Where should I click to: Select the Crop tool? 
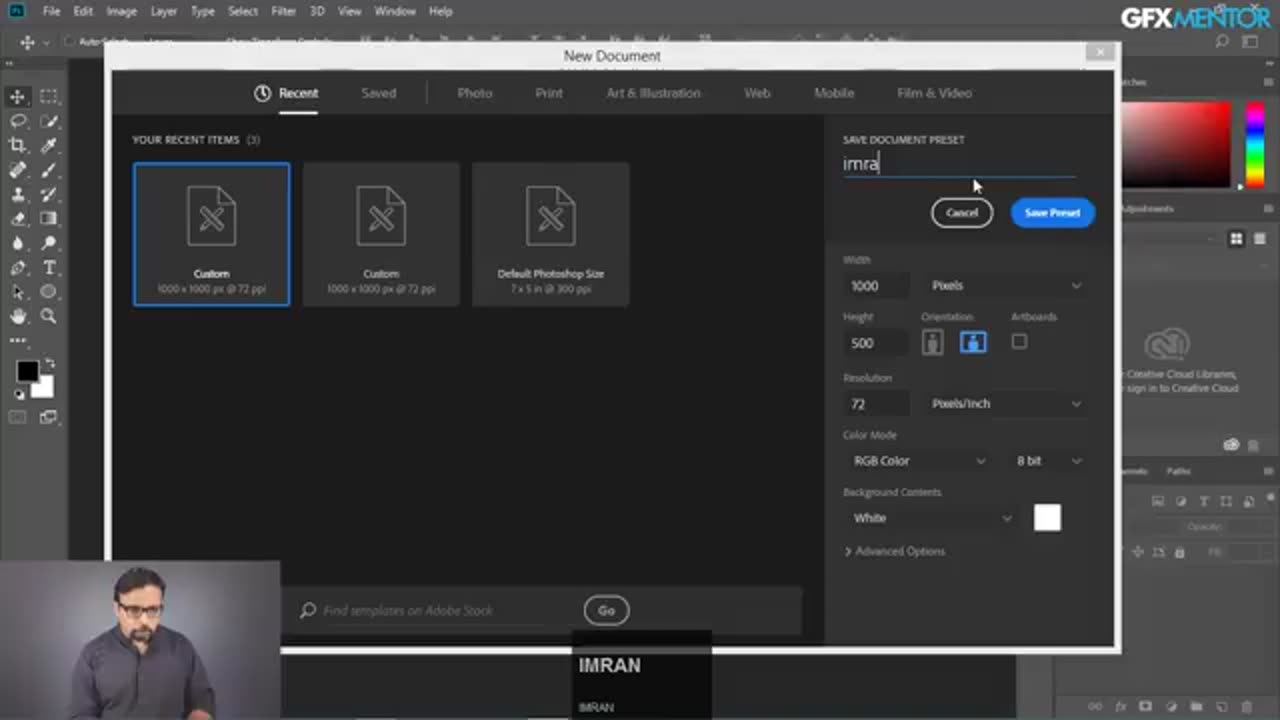(x=18, y=145)
